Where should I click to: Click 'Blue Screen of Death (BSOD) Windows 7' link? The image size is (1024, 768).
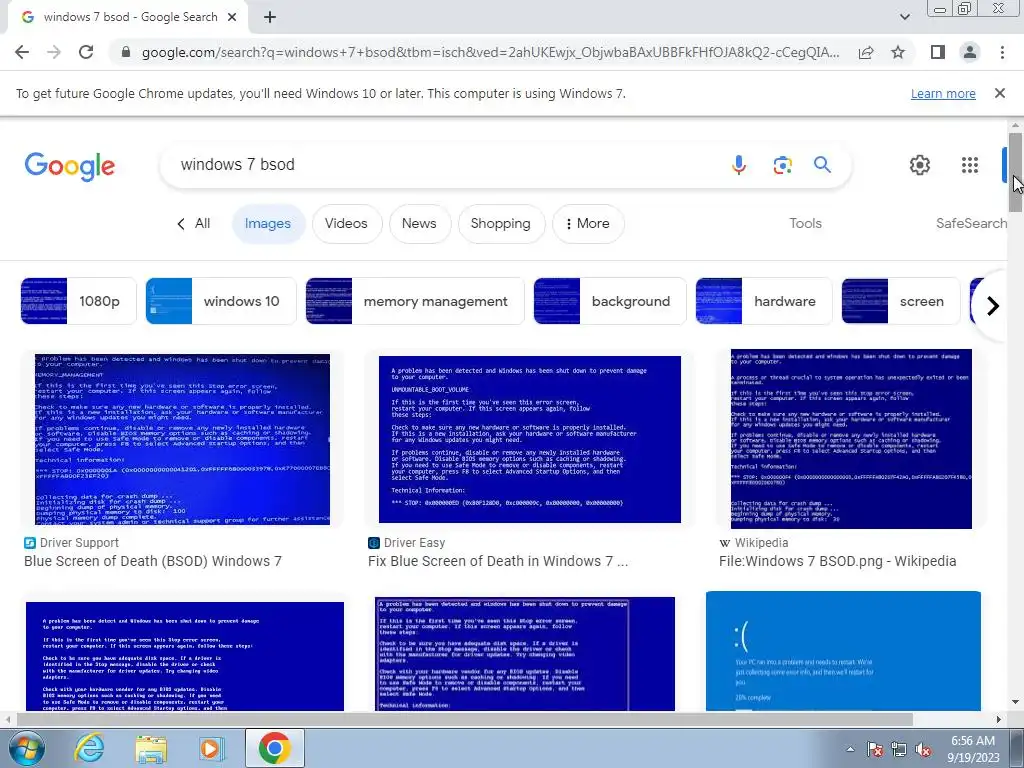(x=153, y=561)
